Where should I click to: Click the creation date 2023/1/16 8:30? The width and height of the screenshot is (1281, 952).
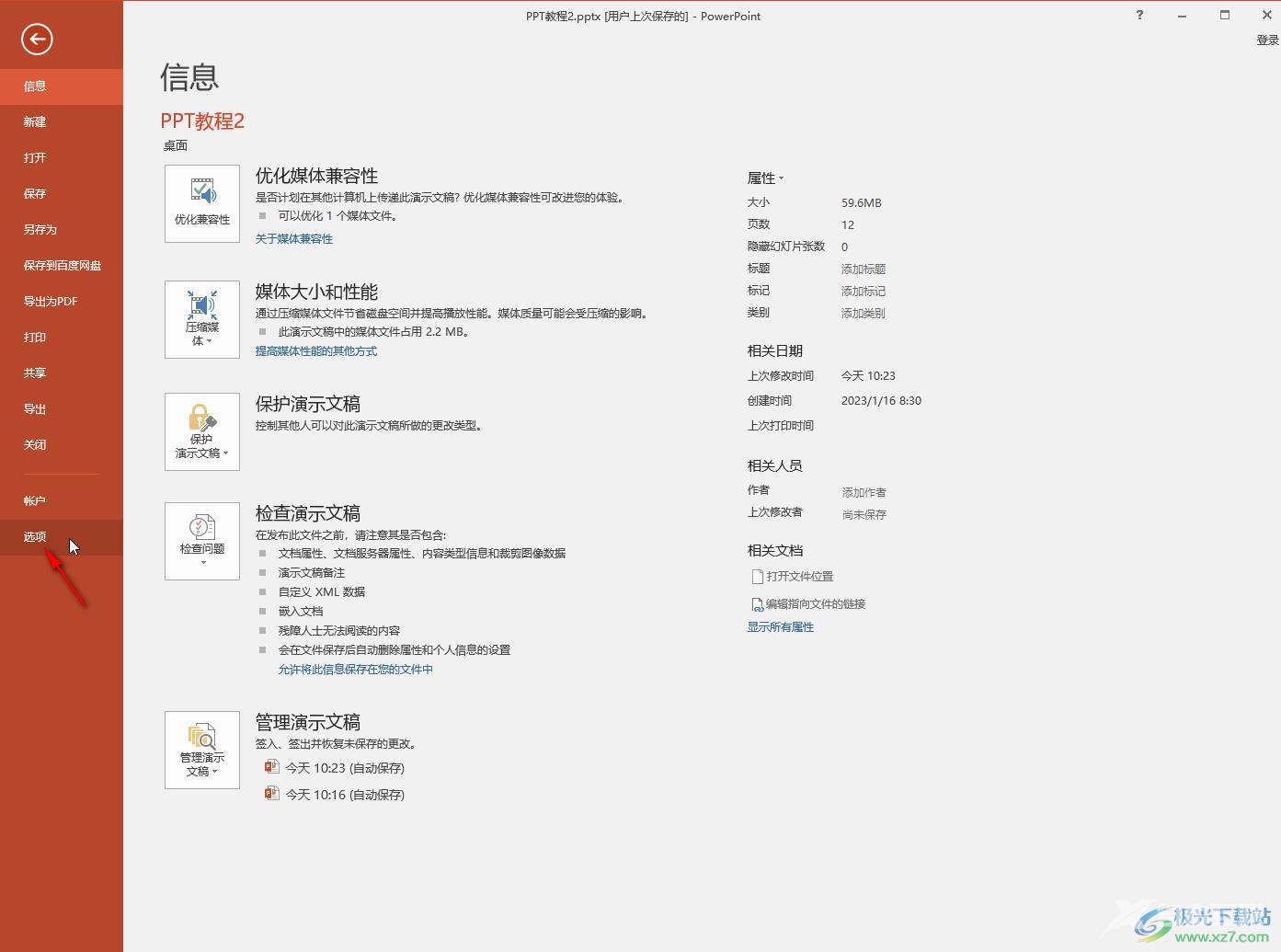click(x=881, y=401)
